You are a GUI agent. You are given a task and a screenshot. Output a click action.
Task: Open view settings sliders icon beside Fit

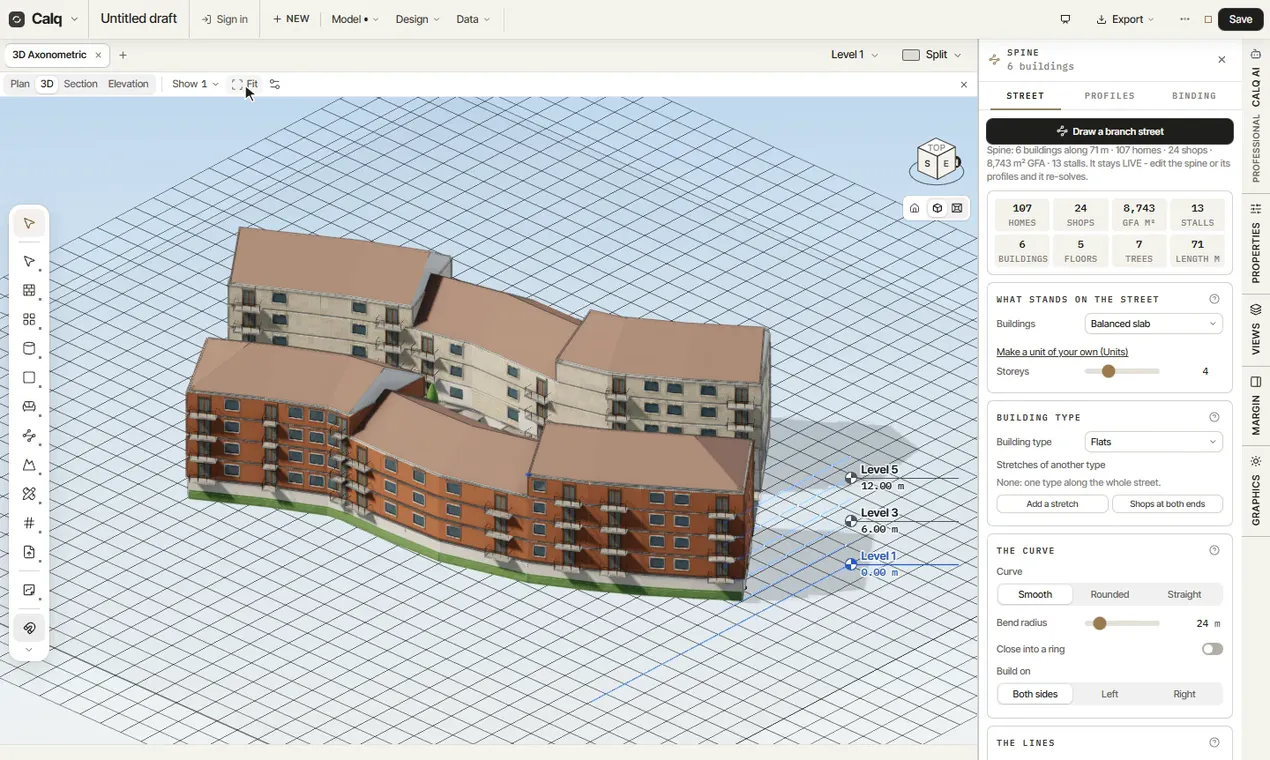click(275, 84)
